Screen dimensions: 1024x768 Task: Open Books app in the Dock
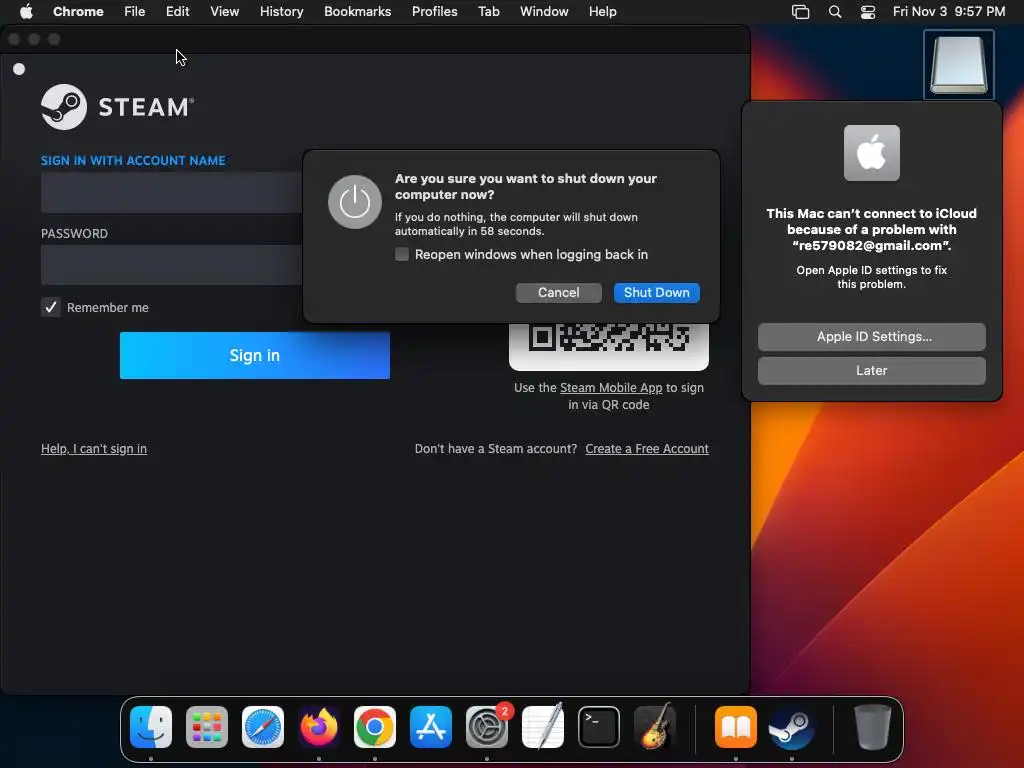(x=736, y=727)
